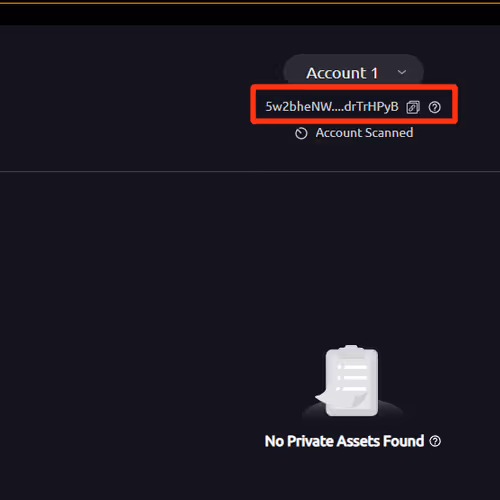500x500 pixels.
Task: Click the horizontal divider below Account Scanned
Action: pyautogui.click(x=250, y=172)
